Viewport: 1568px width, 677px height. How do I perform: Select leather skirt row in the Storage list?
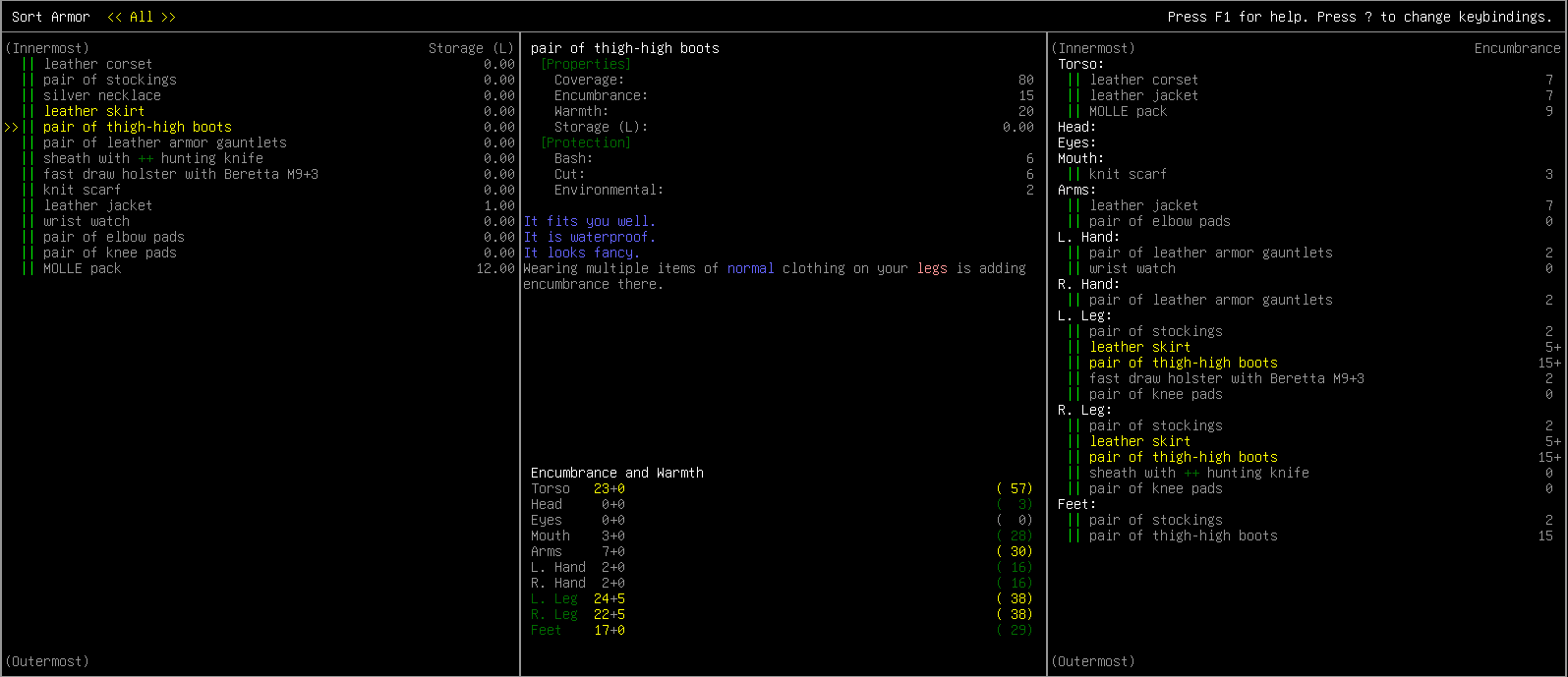(260, 111)
